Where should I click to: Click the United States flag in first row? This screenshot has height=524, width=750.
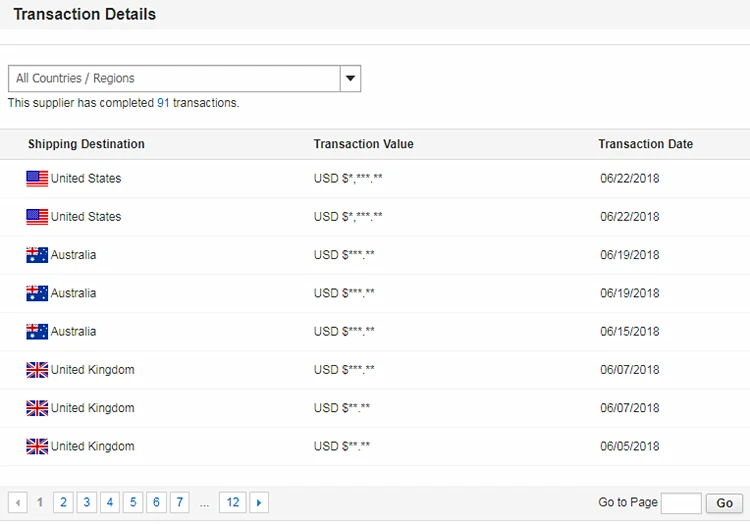pos(37,179)
